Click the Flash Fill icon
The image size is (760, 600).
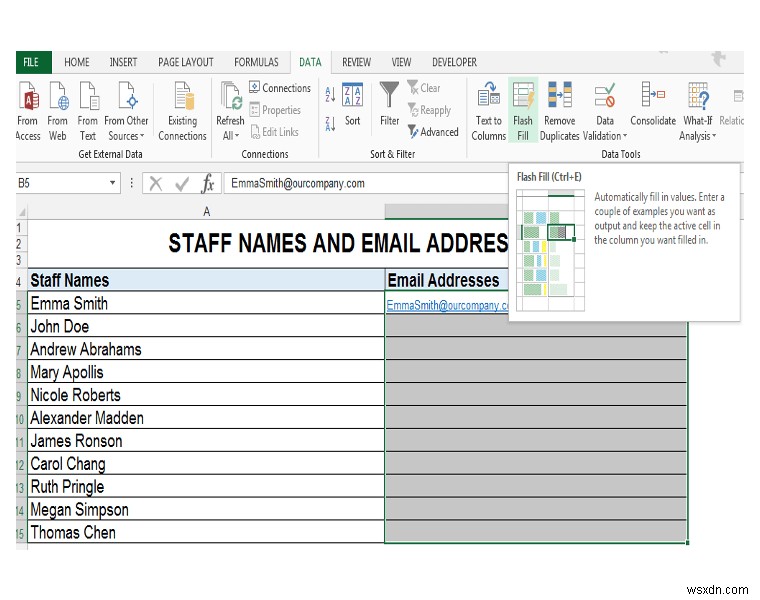pyautogui.click(x=523, y=98)
